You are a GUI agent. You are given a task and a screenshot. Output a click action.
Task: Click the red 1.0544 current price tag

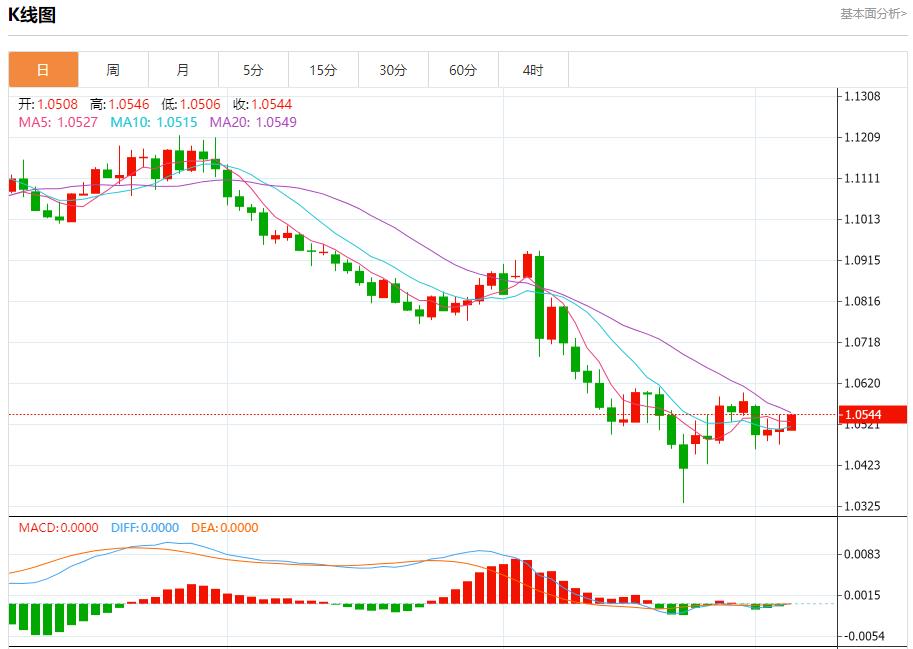(x=873, y=414)
